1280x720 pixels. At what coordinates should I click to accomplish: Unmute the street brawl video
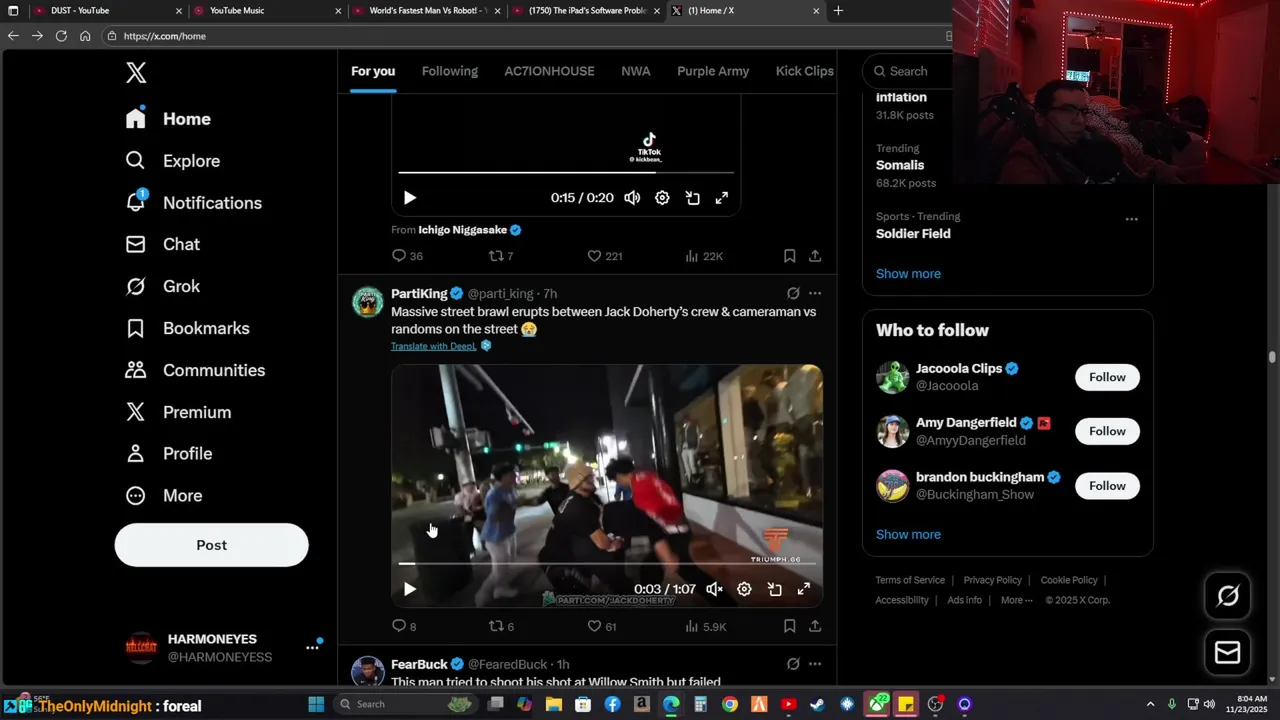coord(714,589)
